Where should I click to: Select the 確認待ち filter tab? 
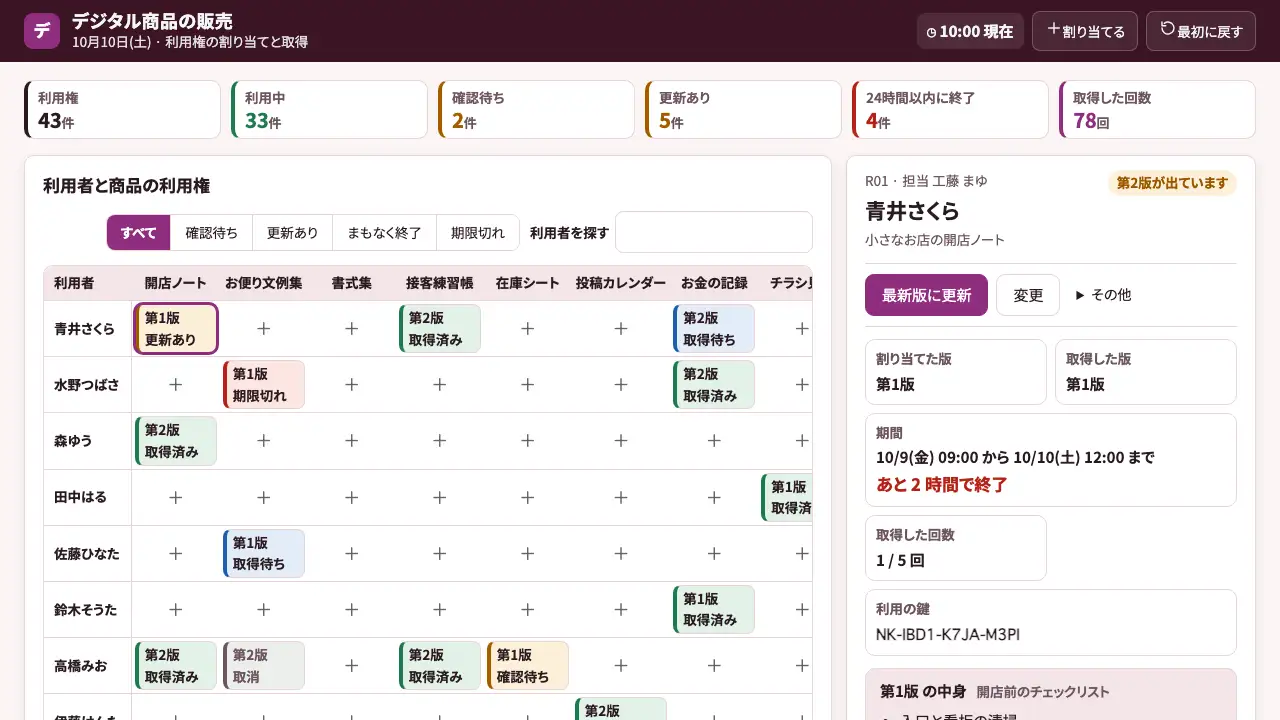tap(212, 233)
